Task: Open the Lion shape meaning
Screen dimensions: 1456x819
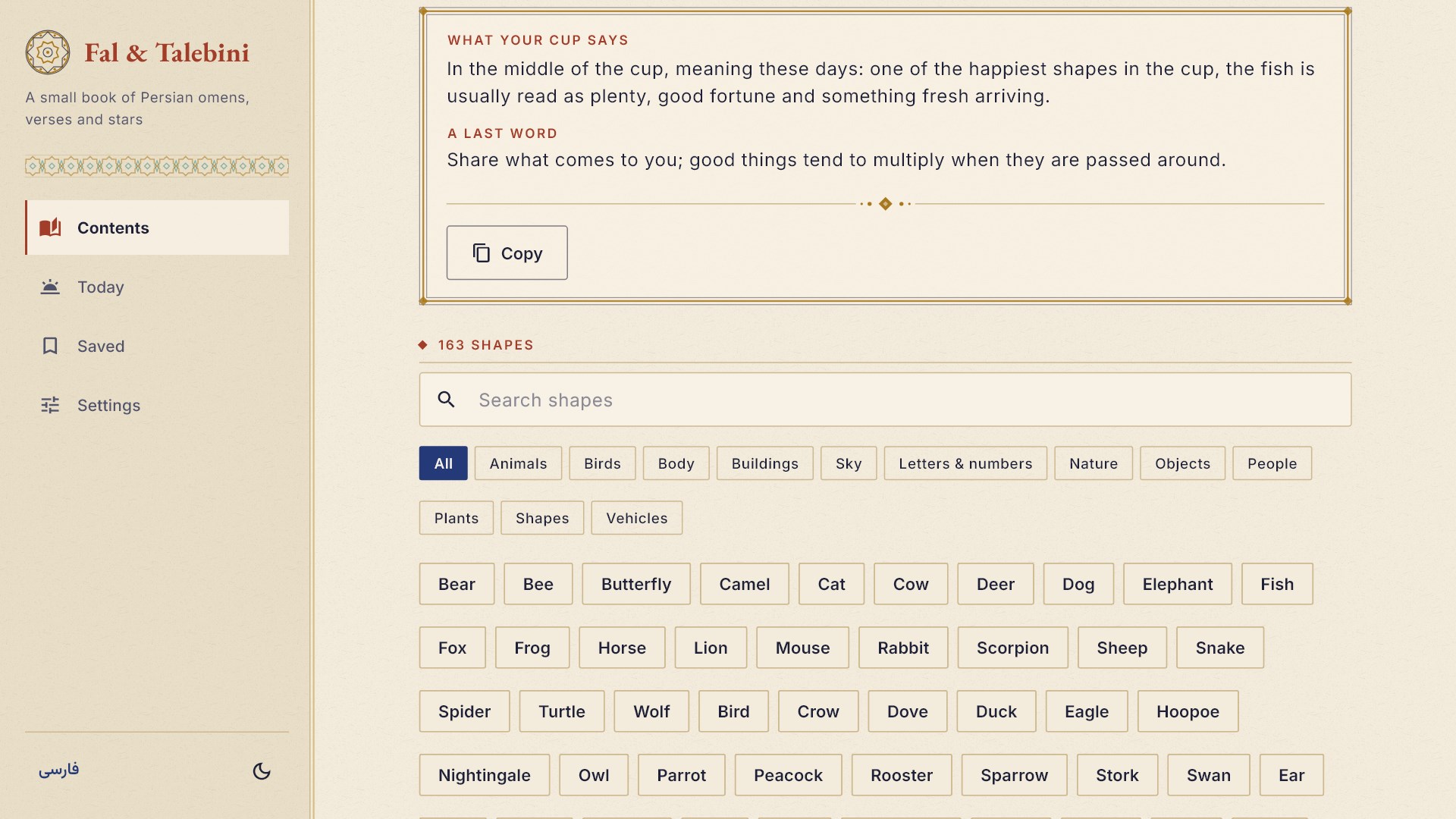Action: click(x=711, y=648)
